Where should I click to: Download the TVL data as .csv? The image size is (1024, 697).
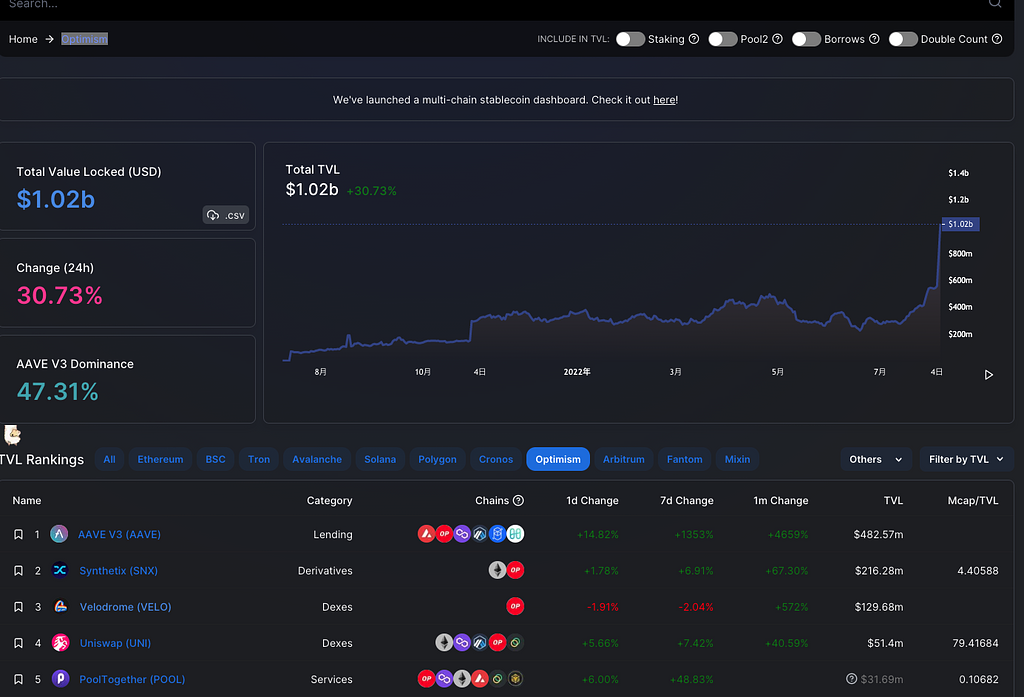coord(225,215)
